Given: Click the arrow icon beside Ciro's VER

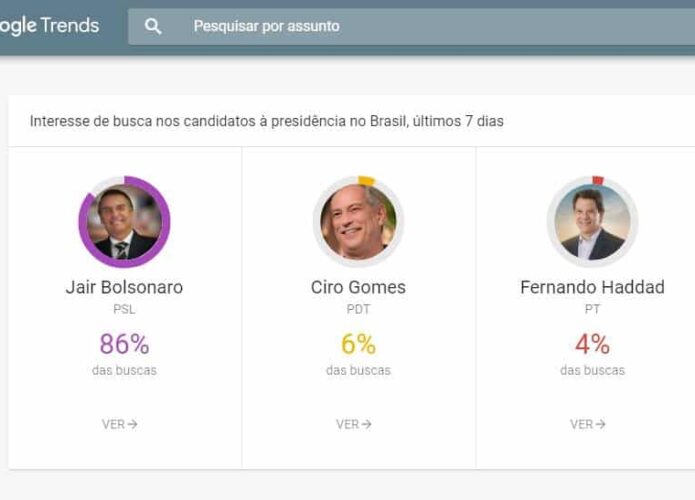Looking at the screenshot, I should pos(366,424).
